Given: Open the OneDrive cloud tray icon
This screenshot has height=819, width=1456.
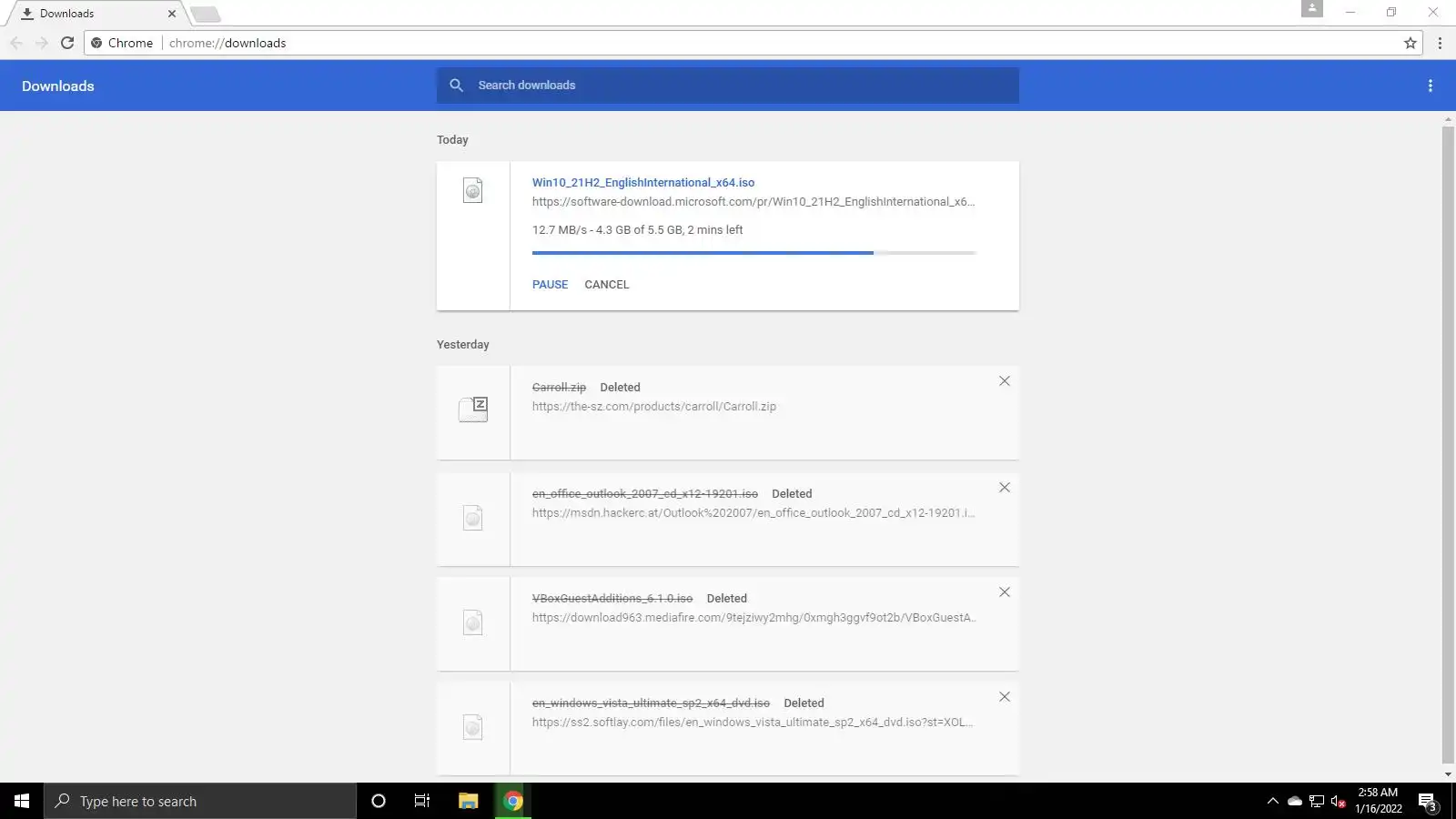Looking at the screenshot, I should tap(1295, 801).
